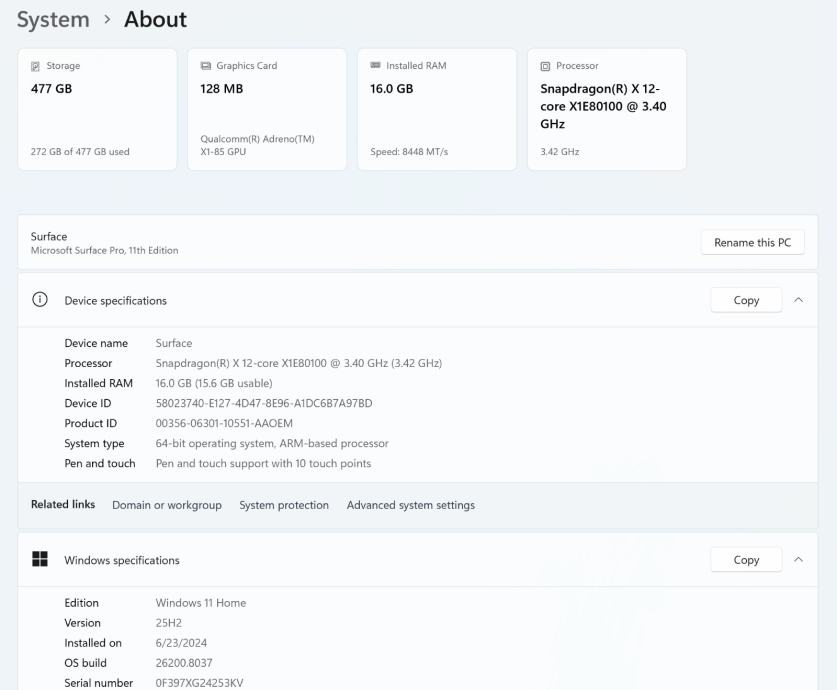The height and width of the screenshot is (690, 837).
Task: Click the Storage disk icon
Action: pos(36,66)
